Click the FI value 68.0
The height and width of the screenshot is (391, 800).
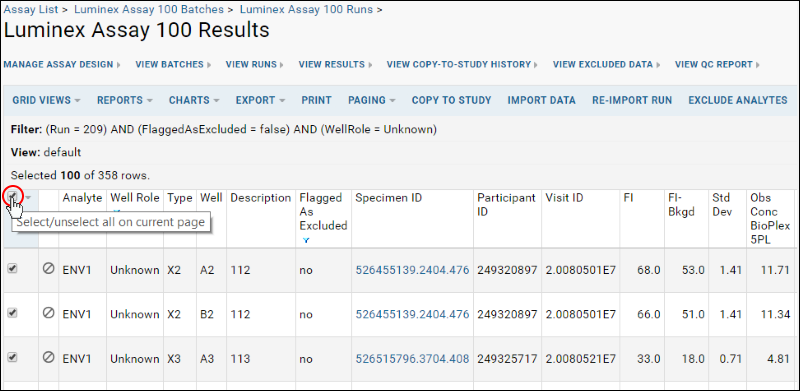(649, 270)
